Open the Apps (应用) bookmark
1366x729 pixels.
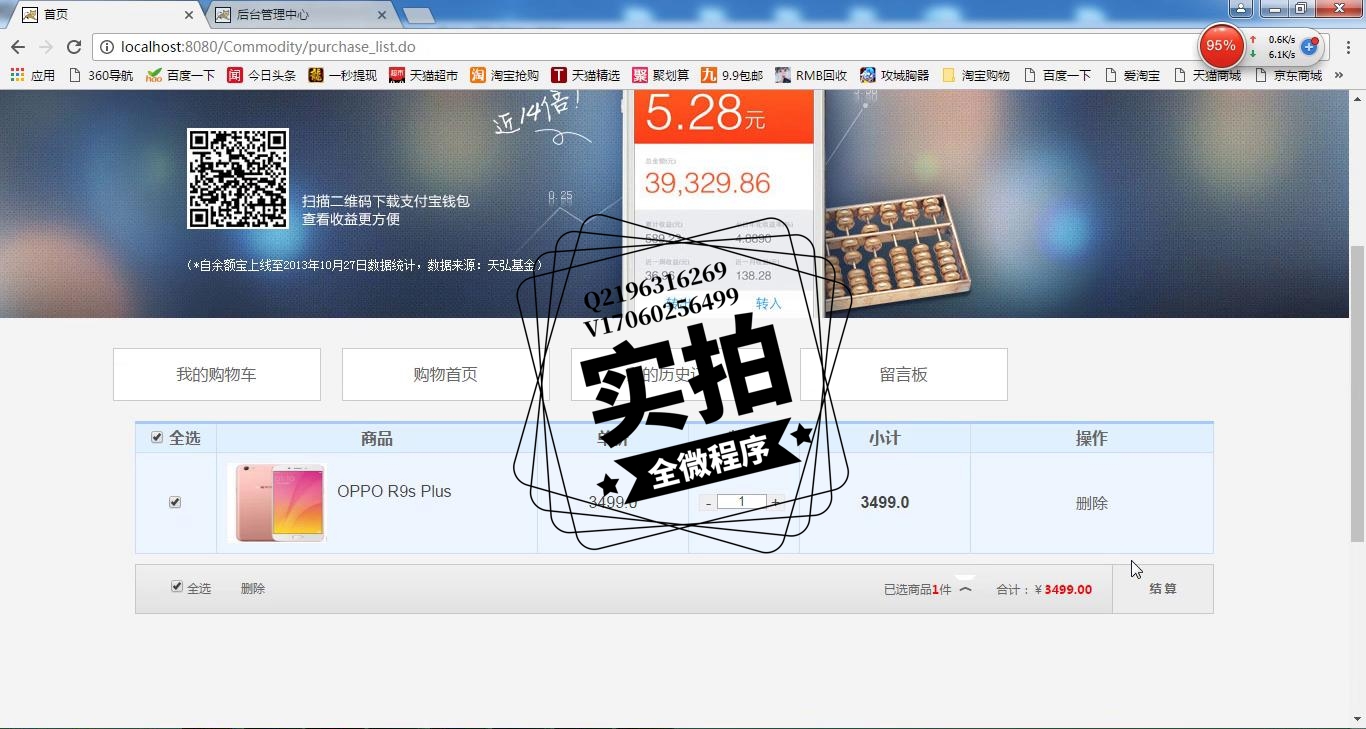point(33,75)
